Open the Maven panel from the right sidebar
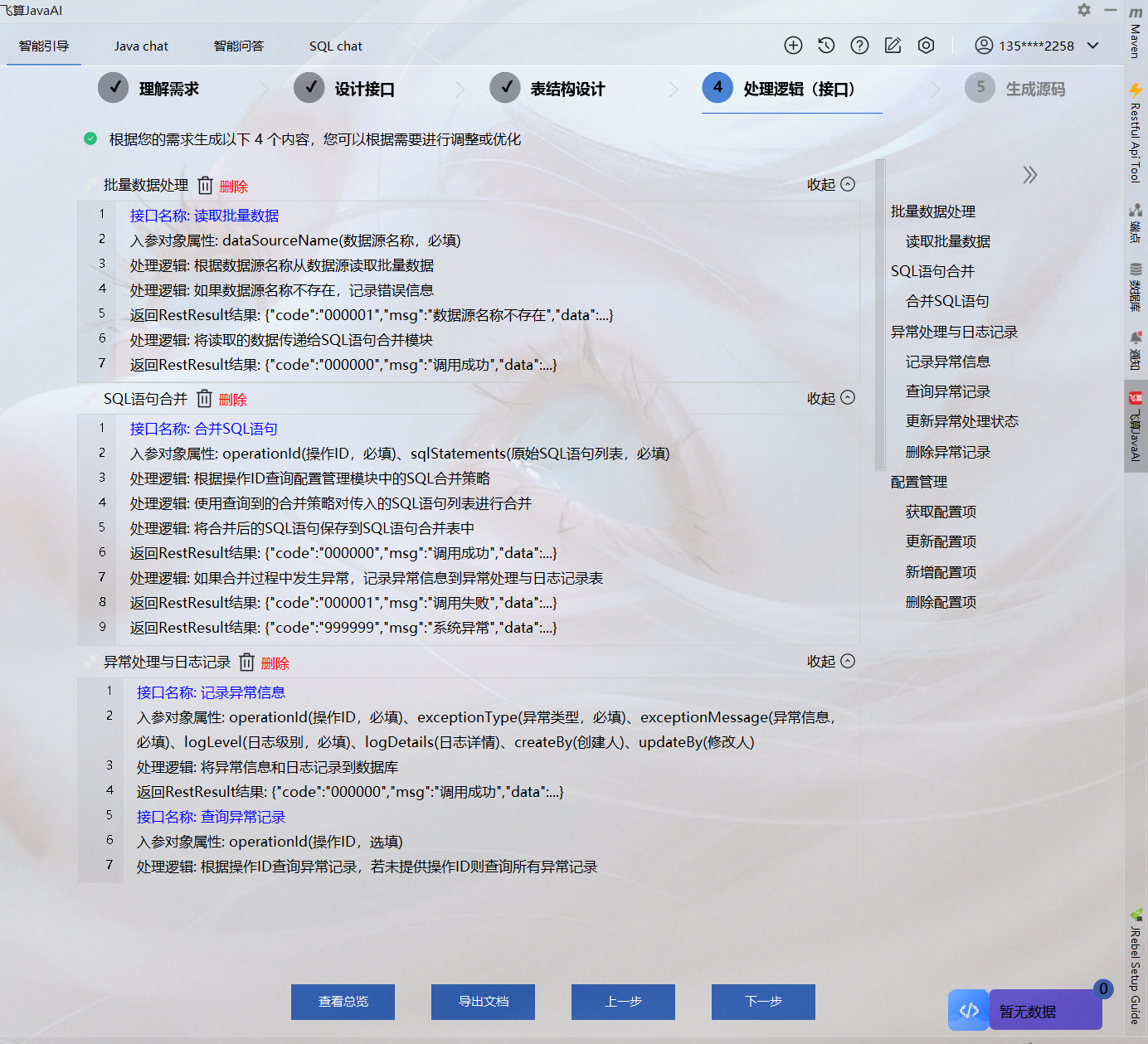The image size is (1148, 1044). [x=1136, y=33]
